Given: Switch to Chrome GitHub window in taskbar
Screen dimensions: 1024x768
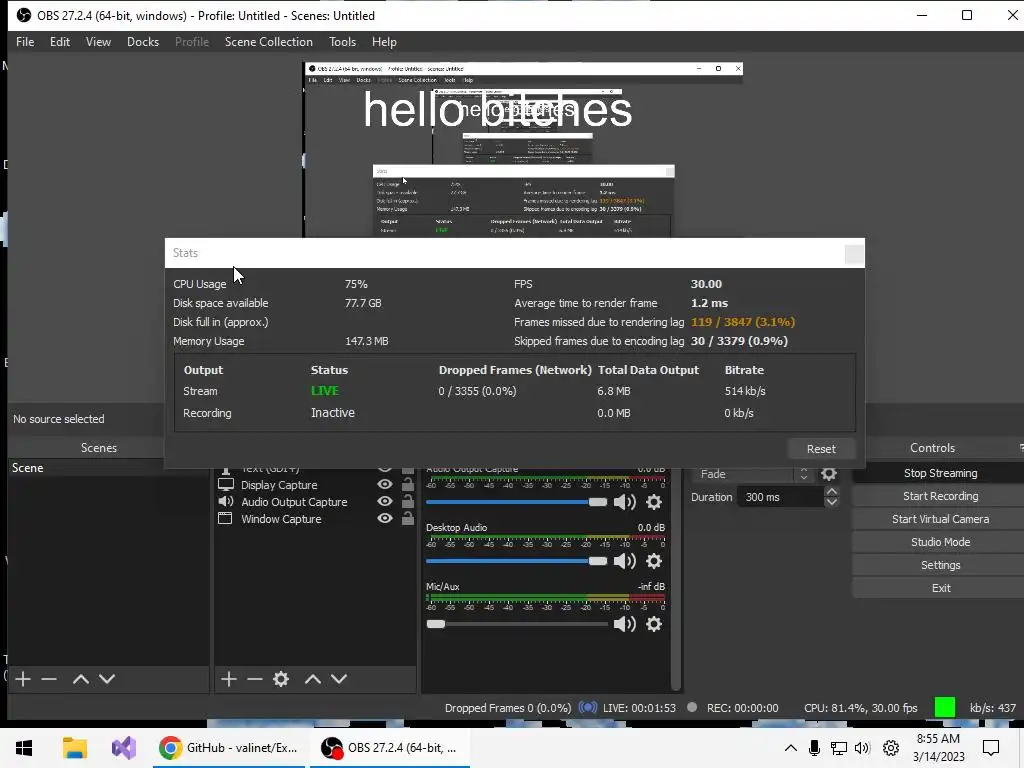Looking at the screenshot, I should 229,748.
